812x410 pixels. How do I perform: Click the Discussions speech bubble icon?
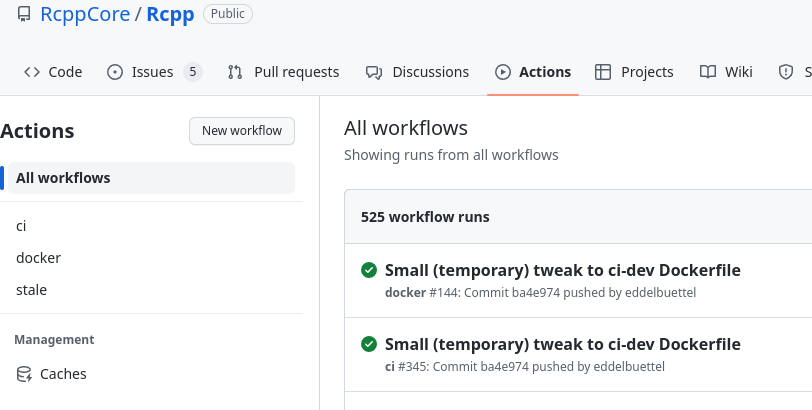374,72
